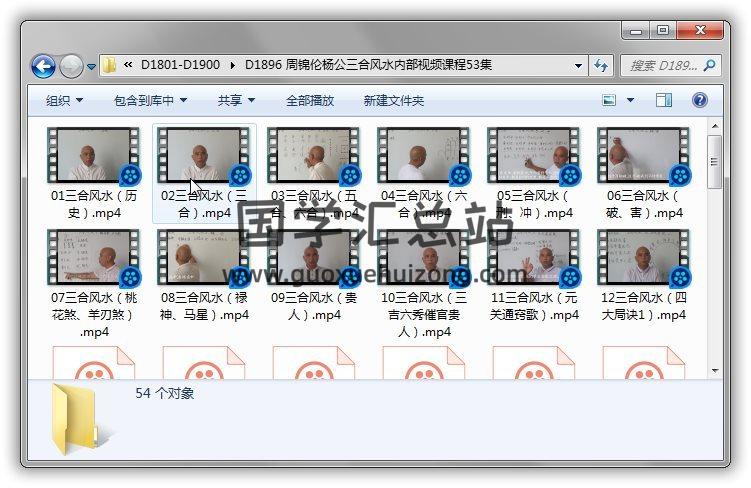The height and width of the screenshot is (488, 751).
Task: Open the 包含到库中 menu
Action: pyautogui.click(x=150, y=101)
